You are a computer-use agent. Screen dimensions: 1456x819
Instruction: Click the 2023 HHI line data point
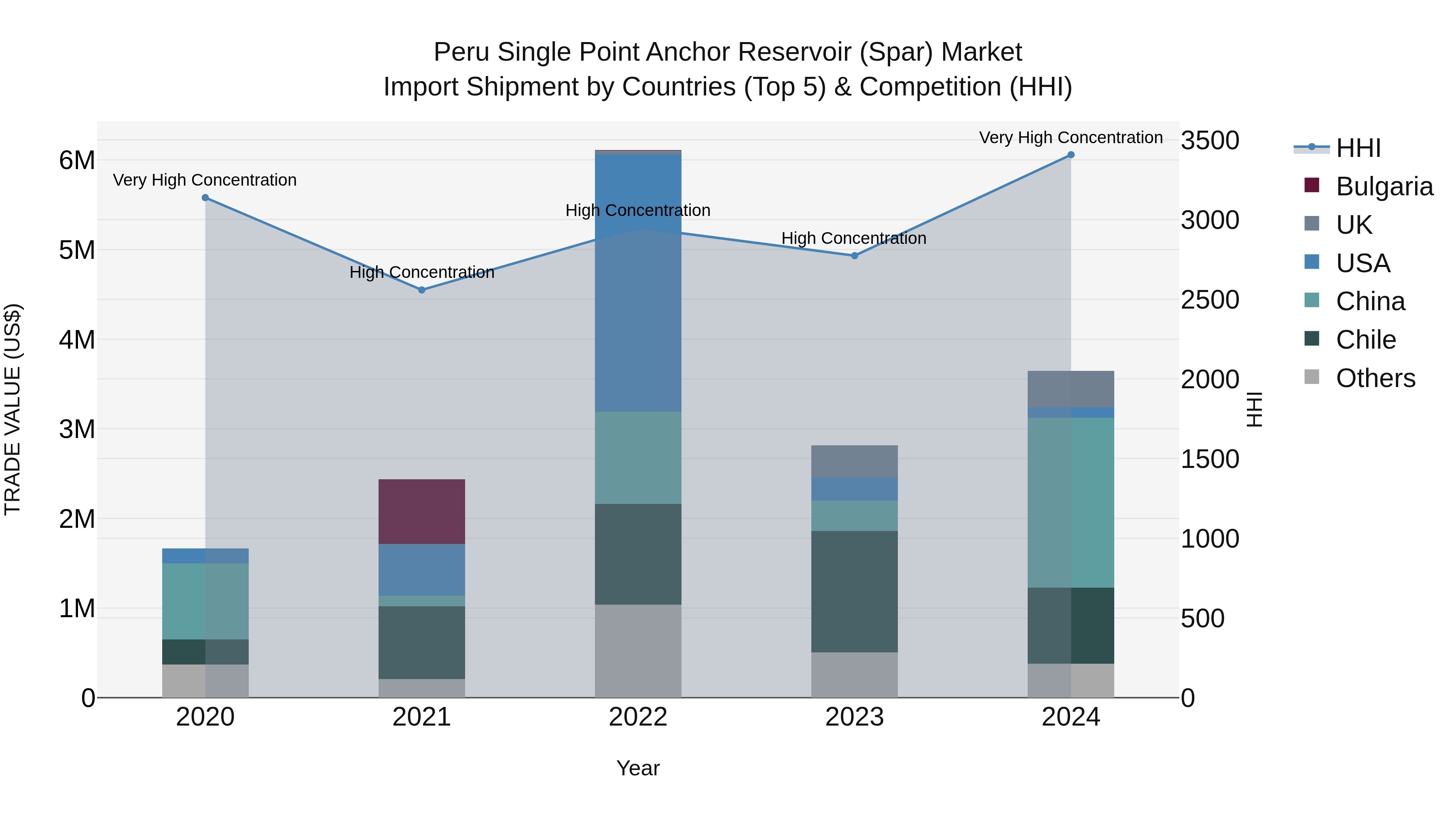tap(855, 256)
